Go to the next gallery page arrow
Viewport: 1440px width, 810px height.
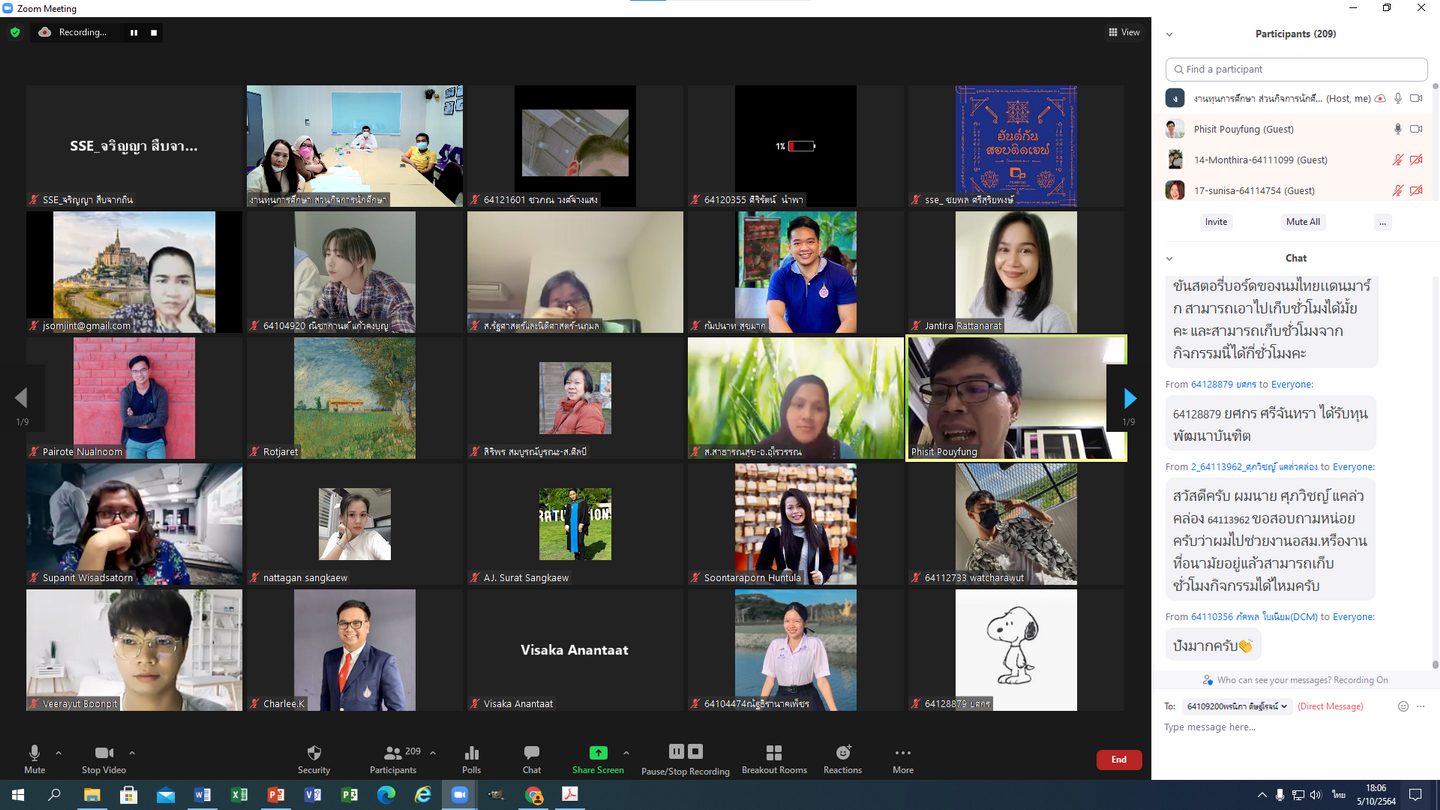click(1129, 399)
